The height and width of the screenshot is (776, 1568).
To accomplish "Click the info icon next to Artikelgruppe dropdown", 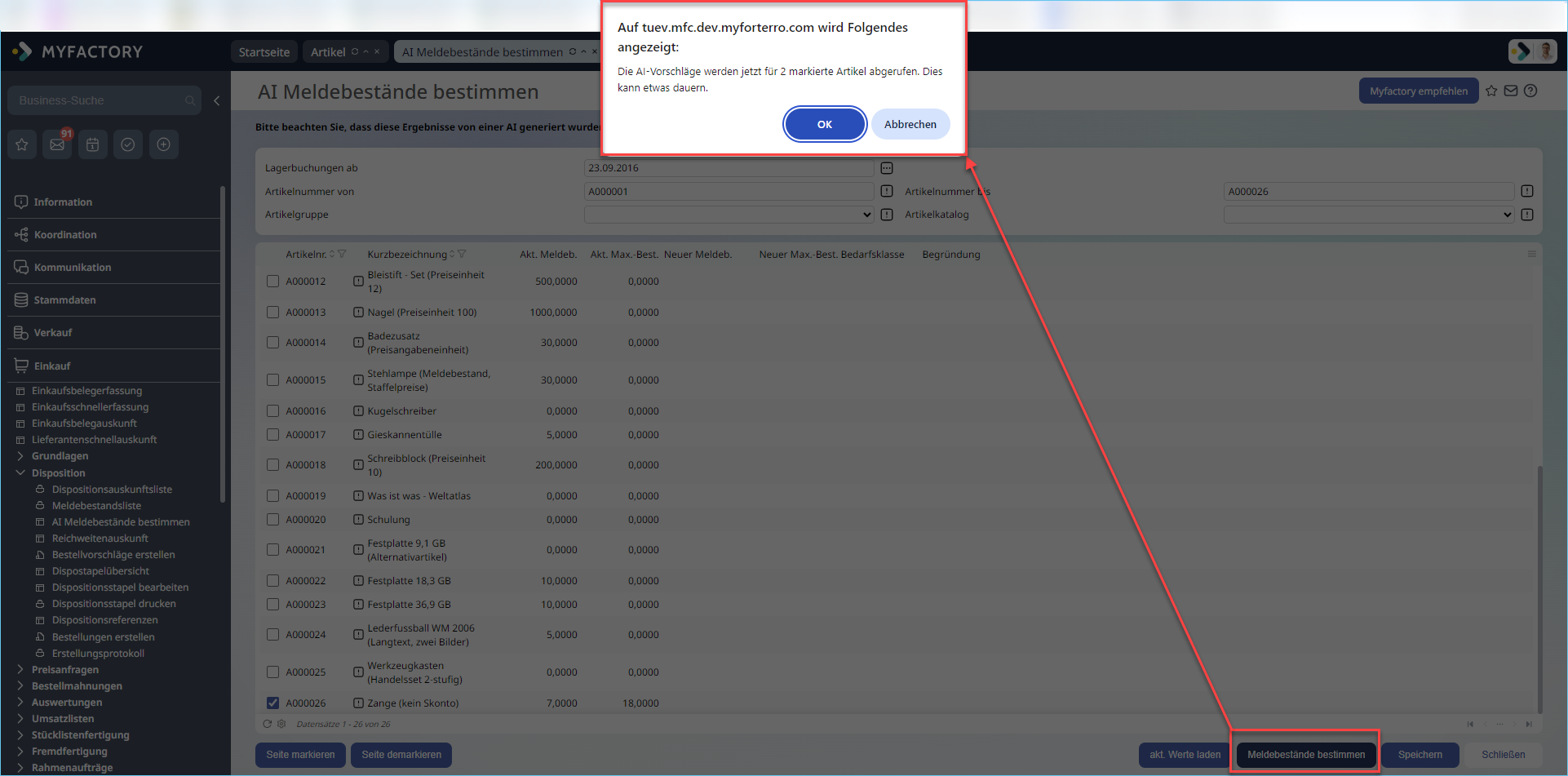I will click(887, 215).
